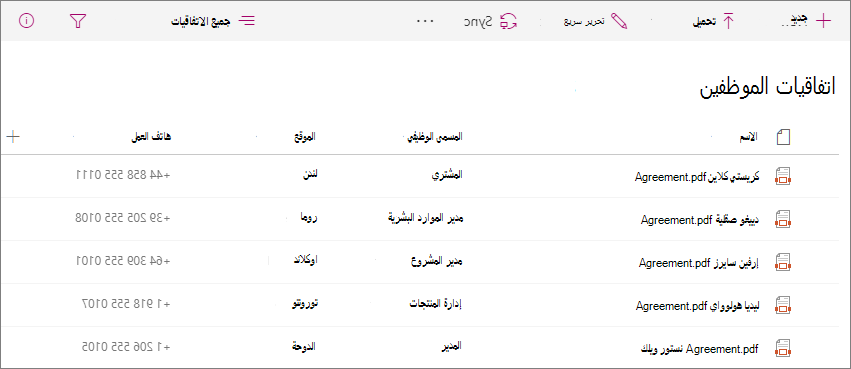Open دييغو صقلية Agreement.pdf
This screenshot has height=369, width=851.
(x=700, y=220)
